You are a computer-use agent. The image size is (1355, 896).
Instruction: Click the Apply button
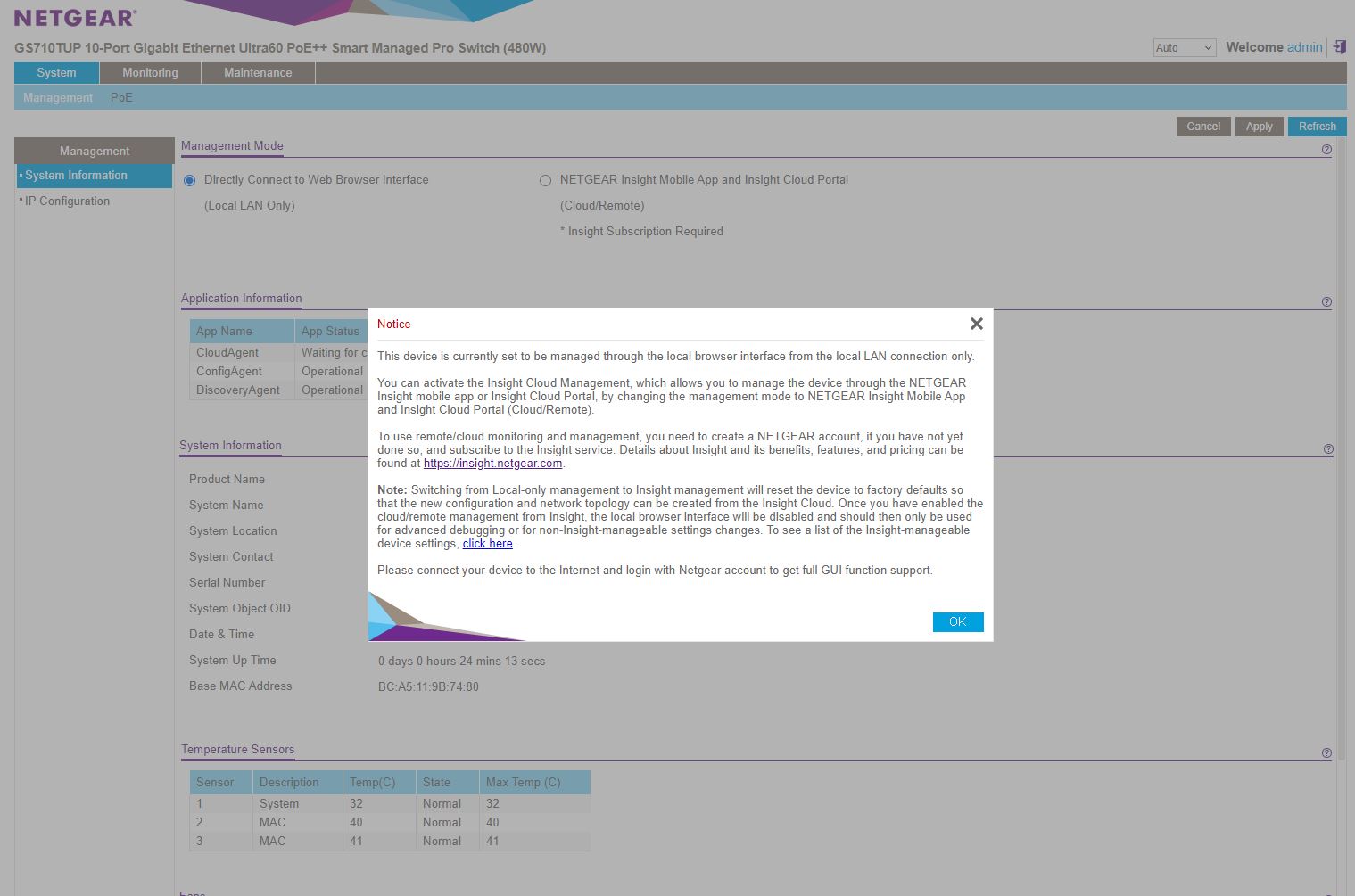[1260, 127]
